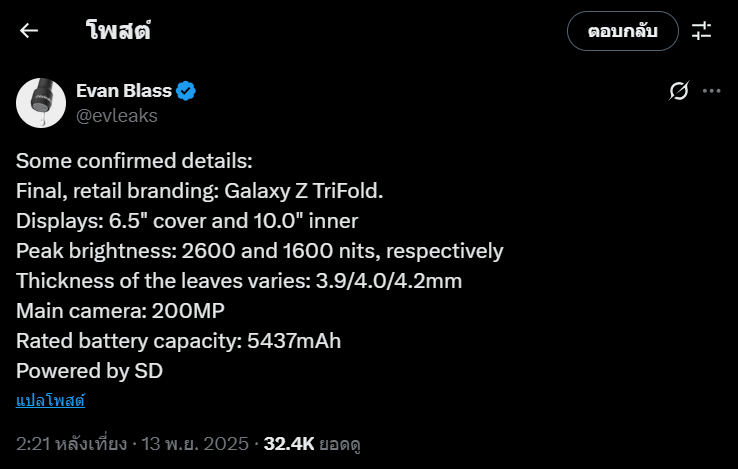Click the Rated battery capacity 5437mAh line
Image resolution: width=738 pixels, height=469 pixels.
[178, 341]
